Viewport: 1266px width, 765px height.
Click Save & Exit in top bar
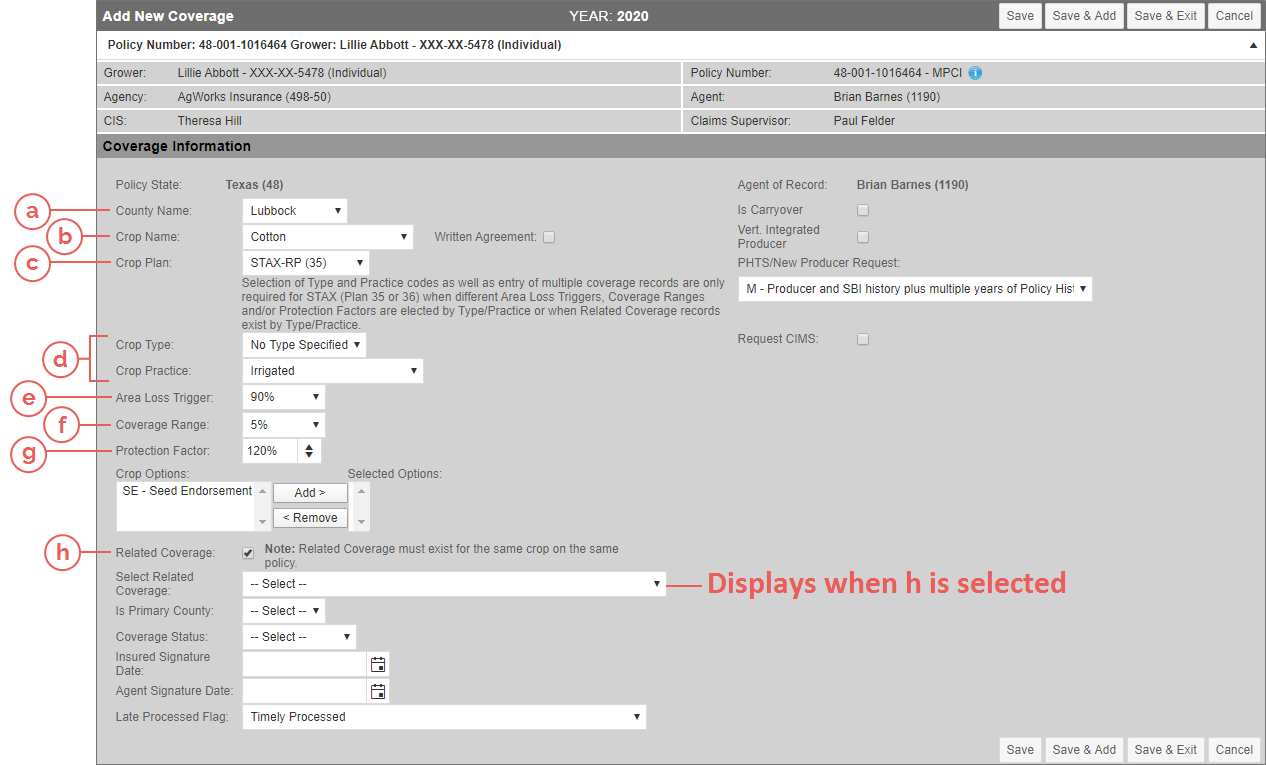[x=1165, y=16]
